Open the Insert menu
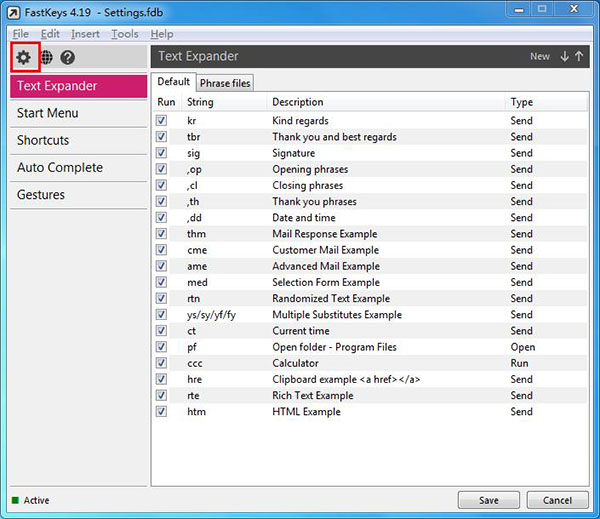This screenshot has width=600, height=519. [85, 34]
